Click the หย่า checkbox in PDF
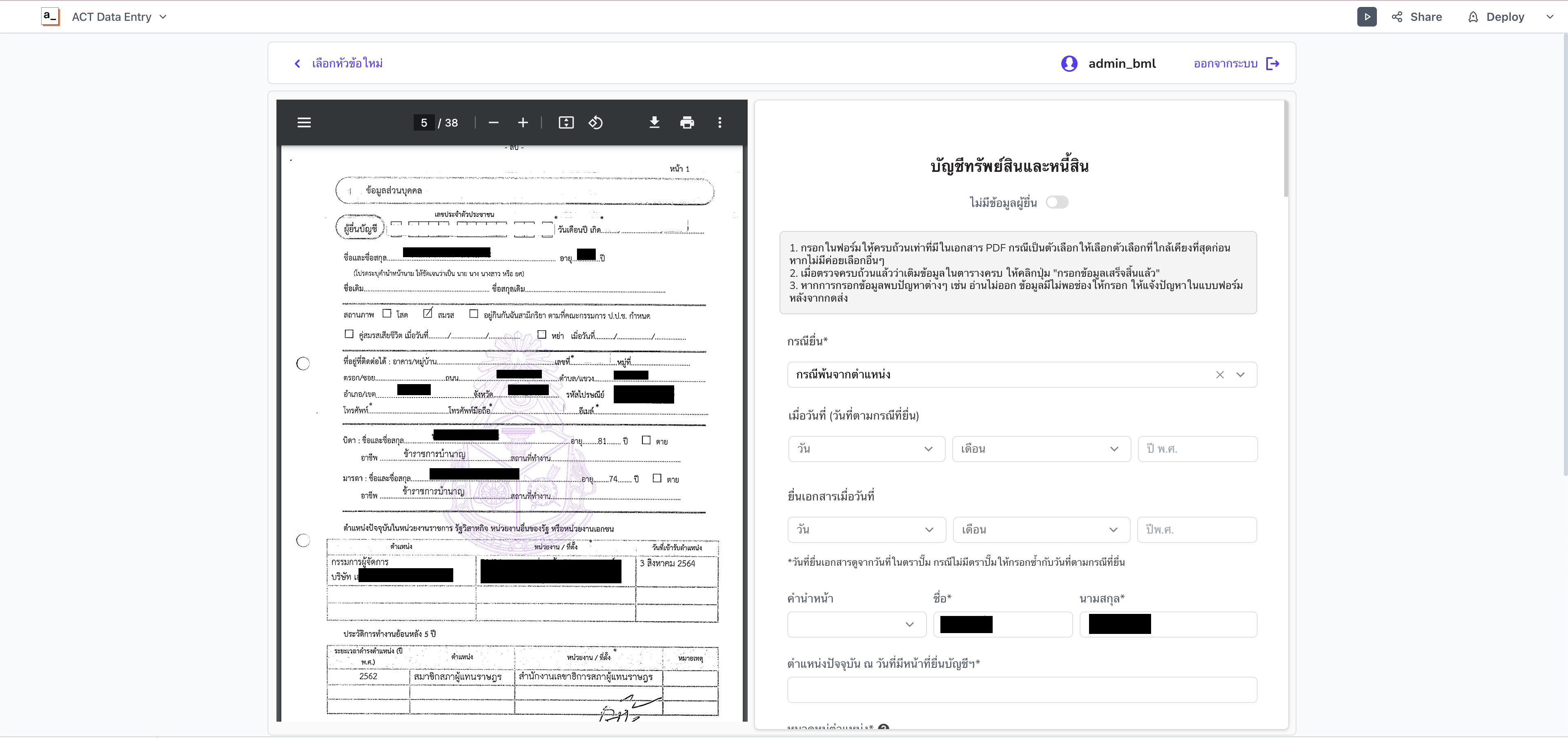The width and height of the screenshot is (1568, 738). pyautogui.click(x=542, y=335)
